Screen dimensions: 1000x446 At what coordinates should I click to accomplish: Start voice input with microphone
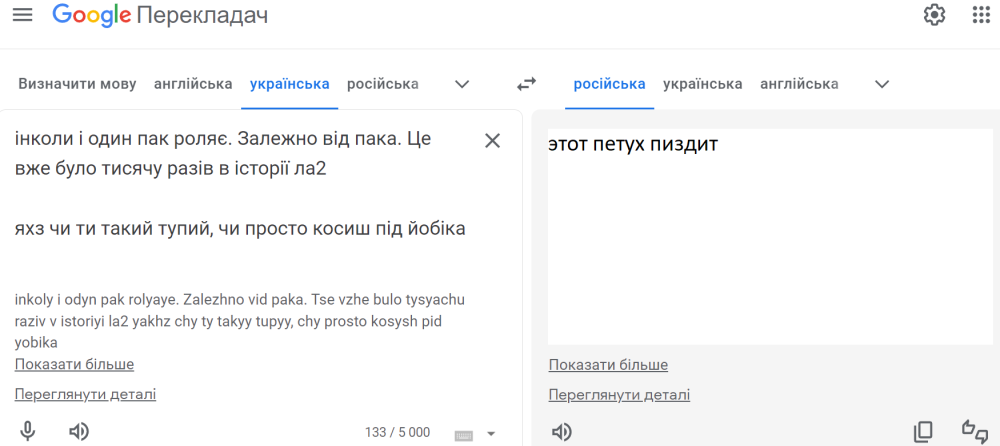[x=28, y=431]
